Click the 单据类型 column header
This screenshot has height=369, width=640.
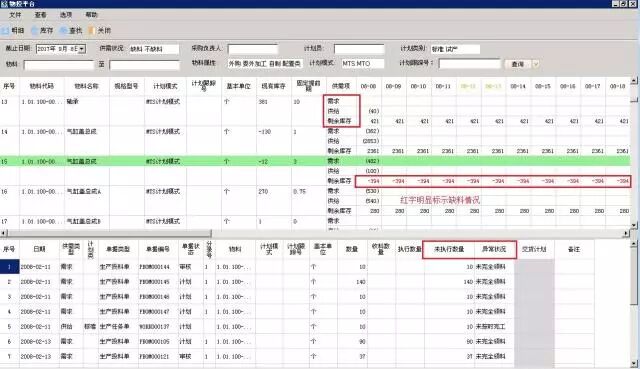point(118,249)
